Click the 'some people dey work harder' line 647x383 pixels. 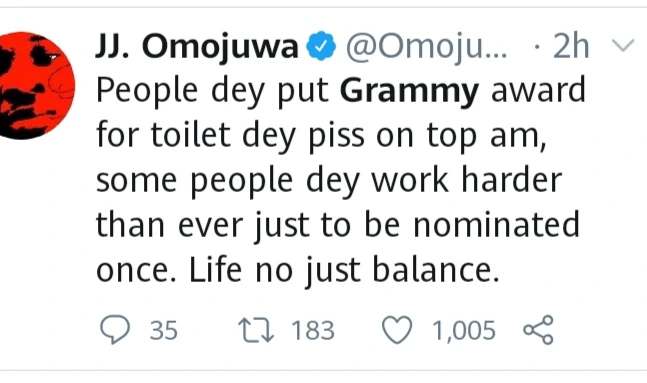[329, 180]
